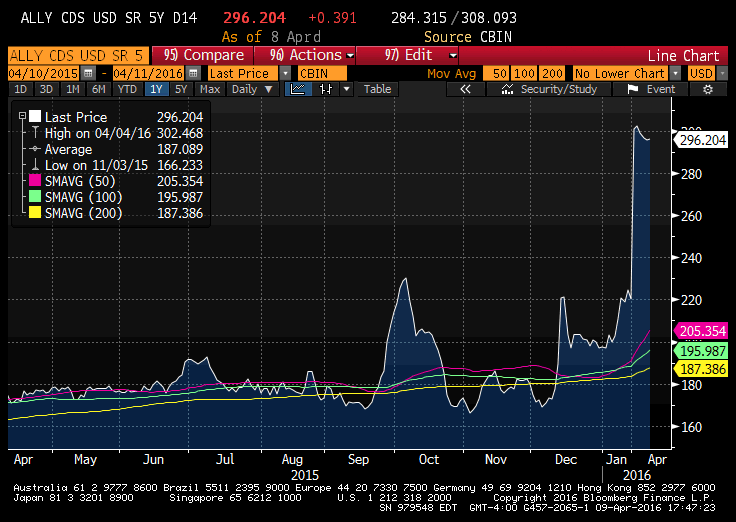Click the Mov Avg label

tap(452, 74)
